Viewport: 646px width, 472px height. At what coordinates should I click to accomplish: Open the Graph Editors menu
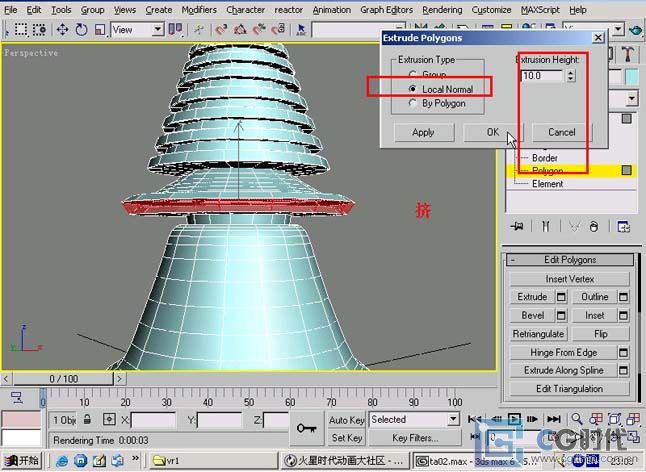click(x=386, y=9)
